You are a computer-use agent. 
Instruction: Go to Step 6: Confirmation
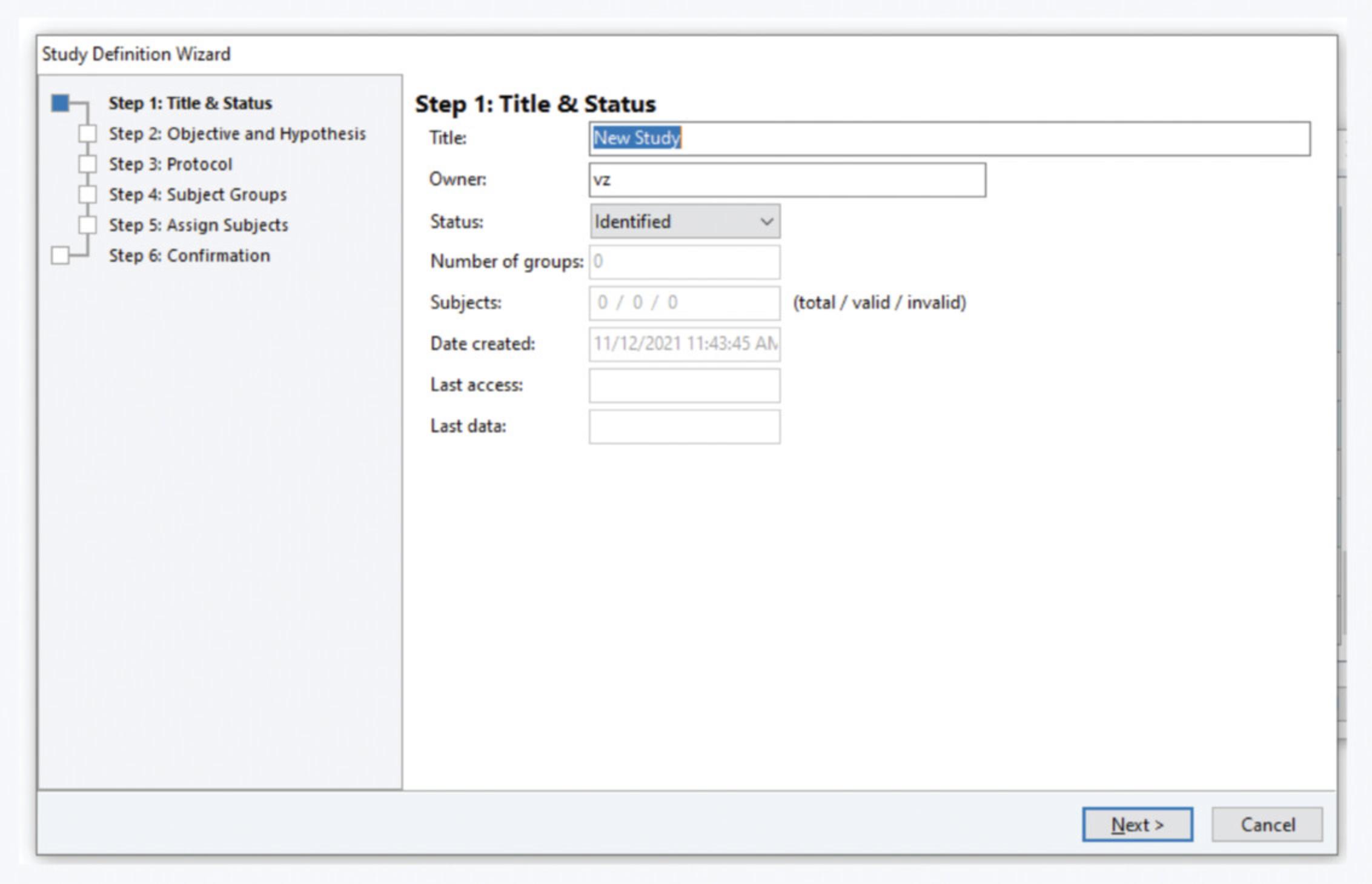click(189, 256)
